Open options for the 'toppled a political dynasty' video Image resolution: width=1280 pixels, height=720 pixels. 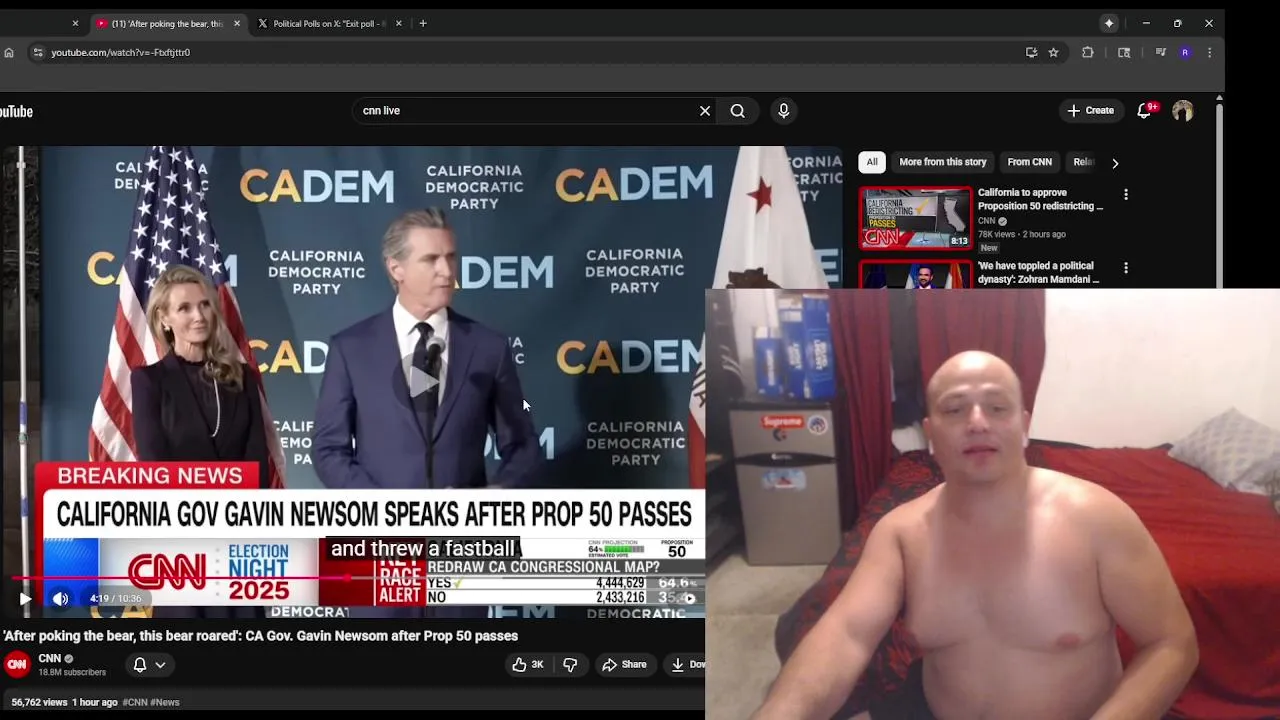click(x=1126, y=268)
